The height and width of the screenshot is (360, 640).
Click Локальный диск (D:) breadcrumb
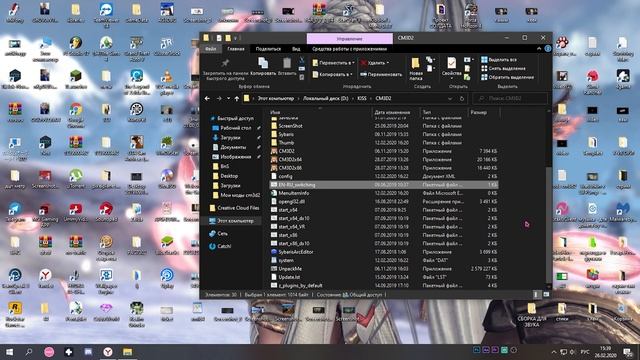tap(326, 98)
